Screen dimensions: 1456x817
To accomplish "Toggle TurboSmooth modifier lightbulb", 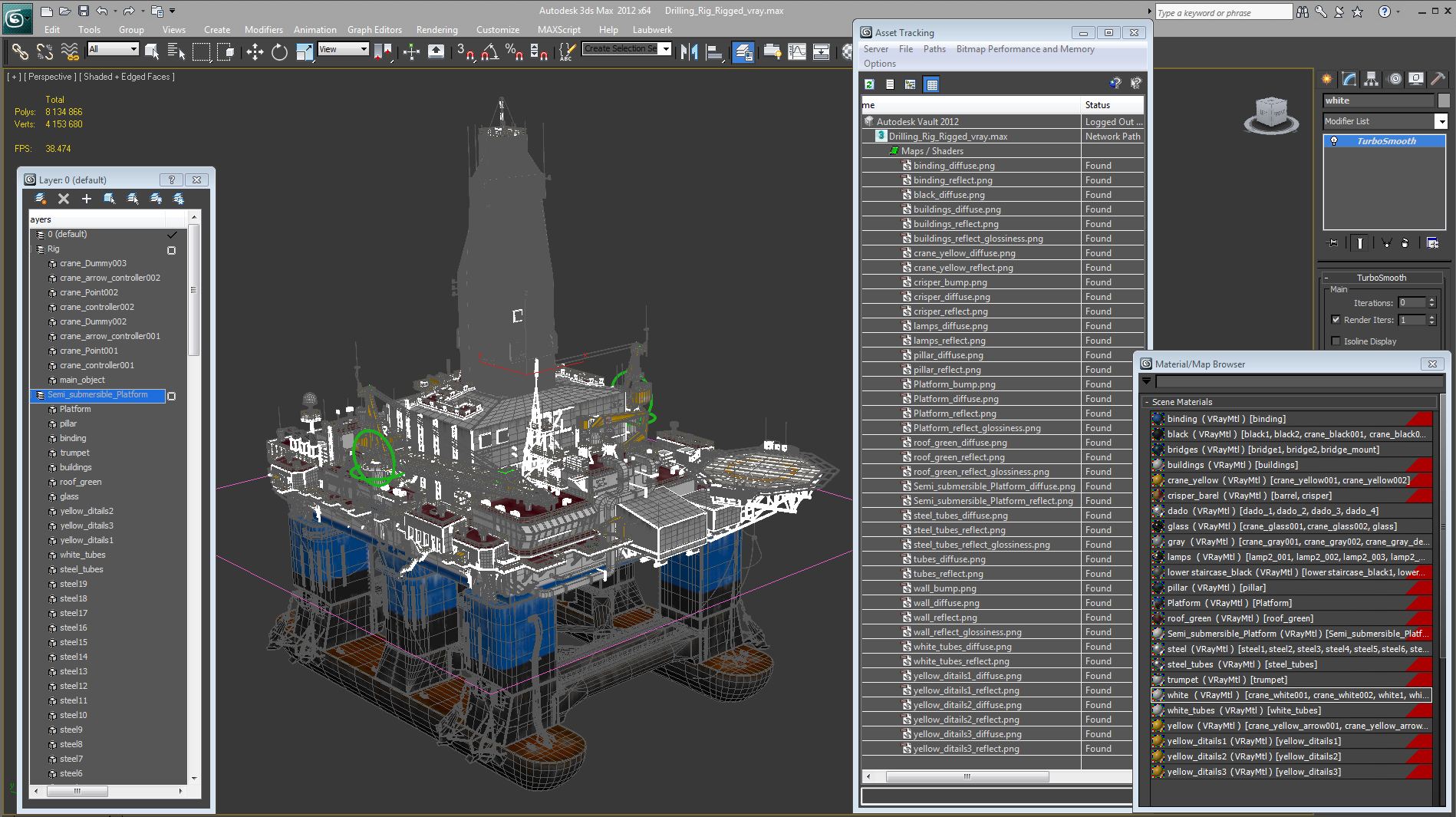I will [x=1334, y=141].
